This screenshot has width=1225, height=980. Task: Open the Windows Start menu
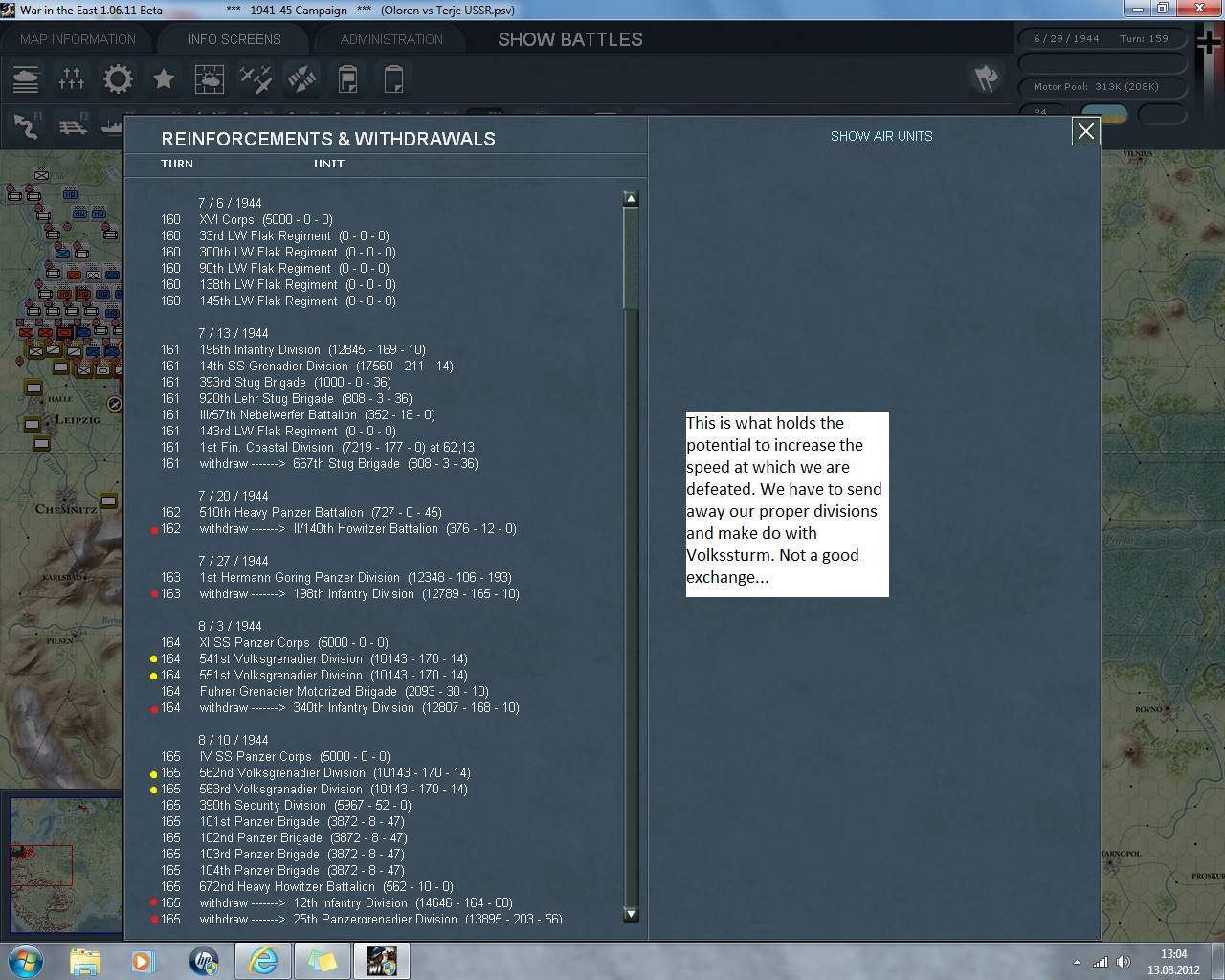(x=24, y=961)
